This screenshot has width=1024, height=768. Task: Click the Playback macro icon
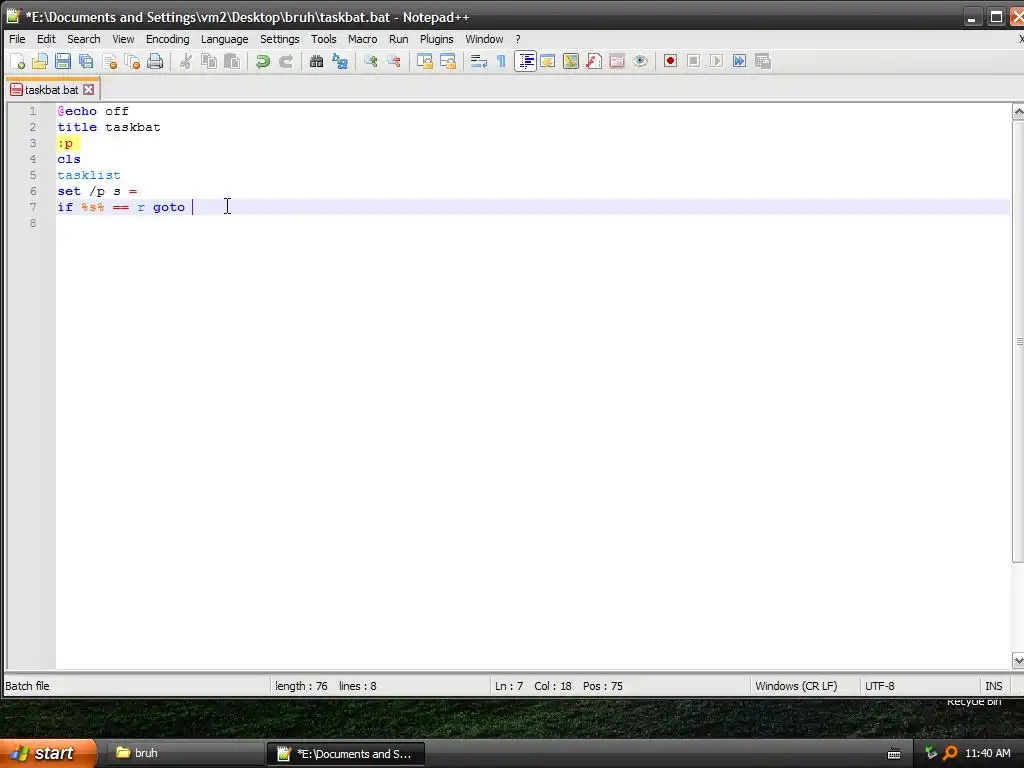click(x=716, y=61)
